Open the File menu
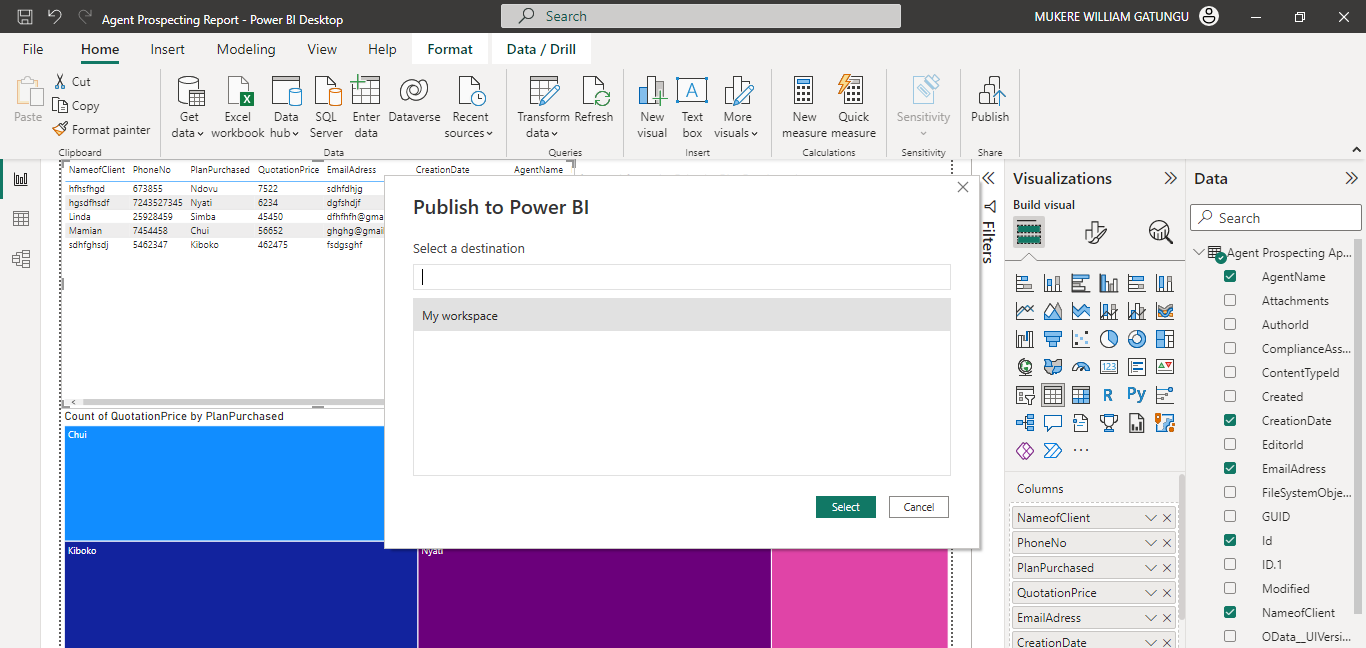 (33, 49)
